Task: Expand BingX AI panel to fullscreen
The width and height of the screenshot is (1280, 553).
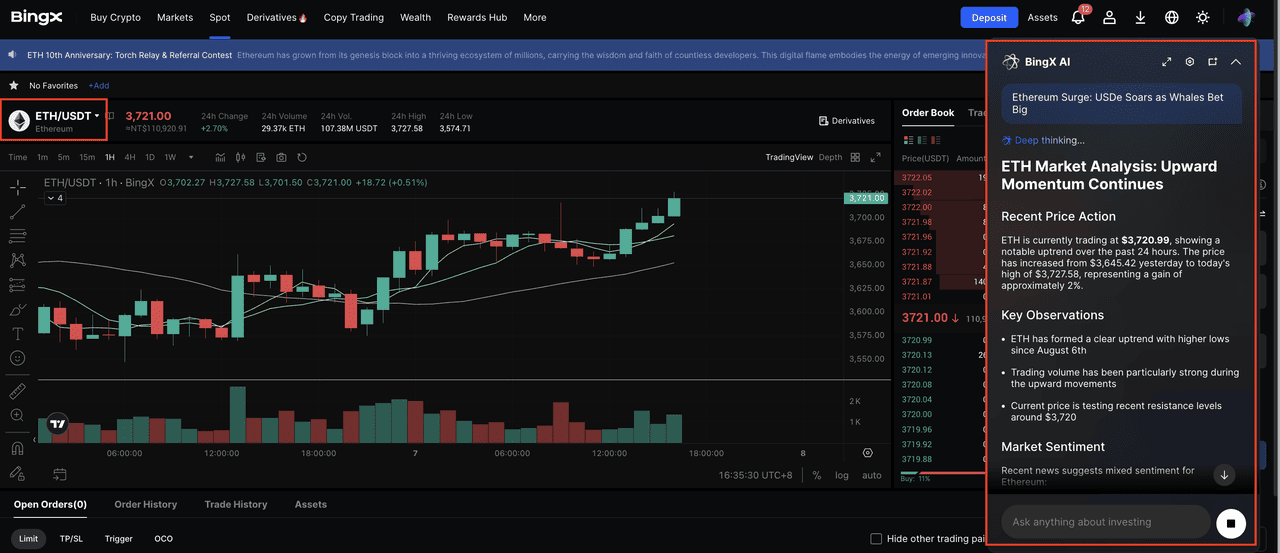Action: tap(1167, 62)
